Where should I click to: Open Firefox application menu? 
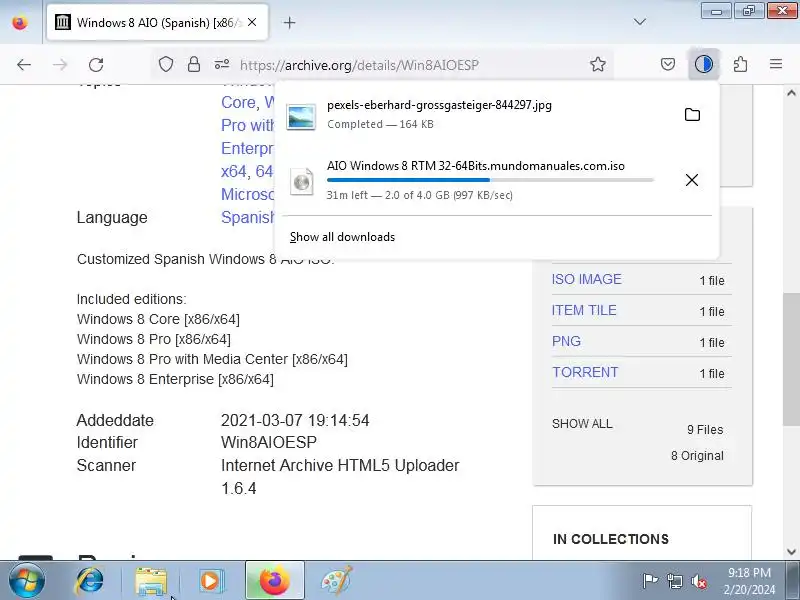776,64
